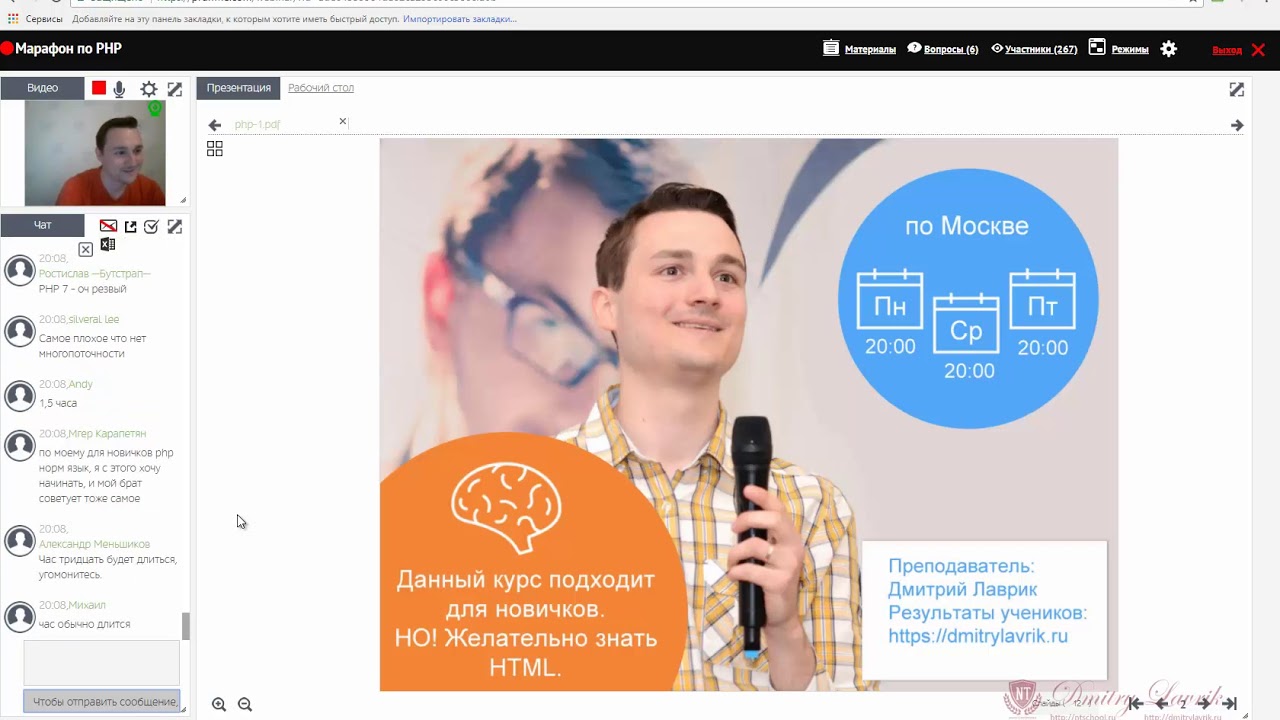1280x720 pixels.
Task: Click message 'PHP 7 - оч резвый'
Action: coord(82,289)
